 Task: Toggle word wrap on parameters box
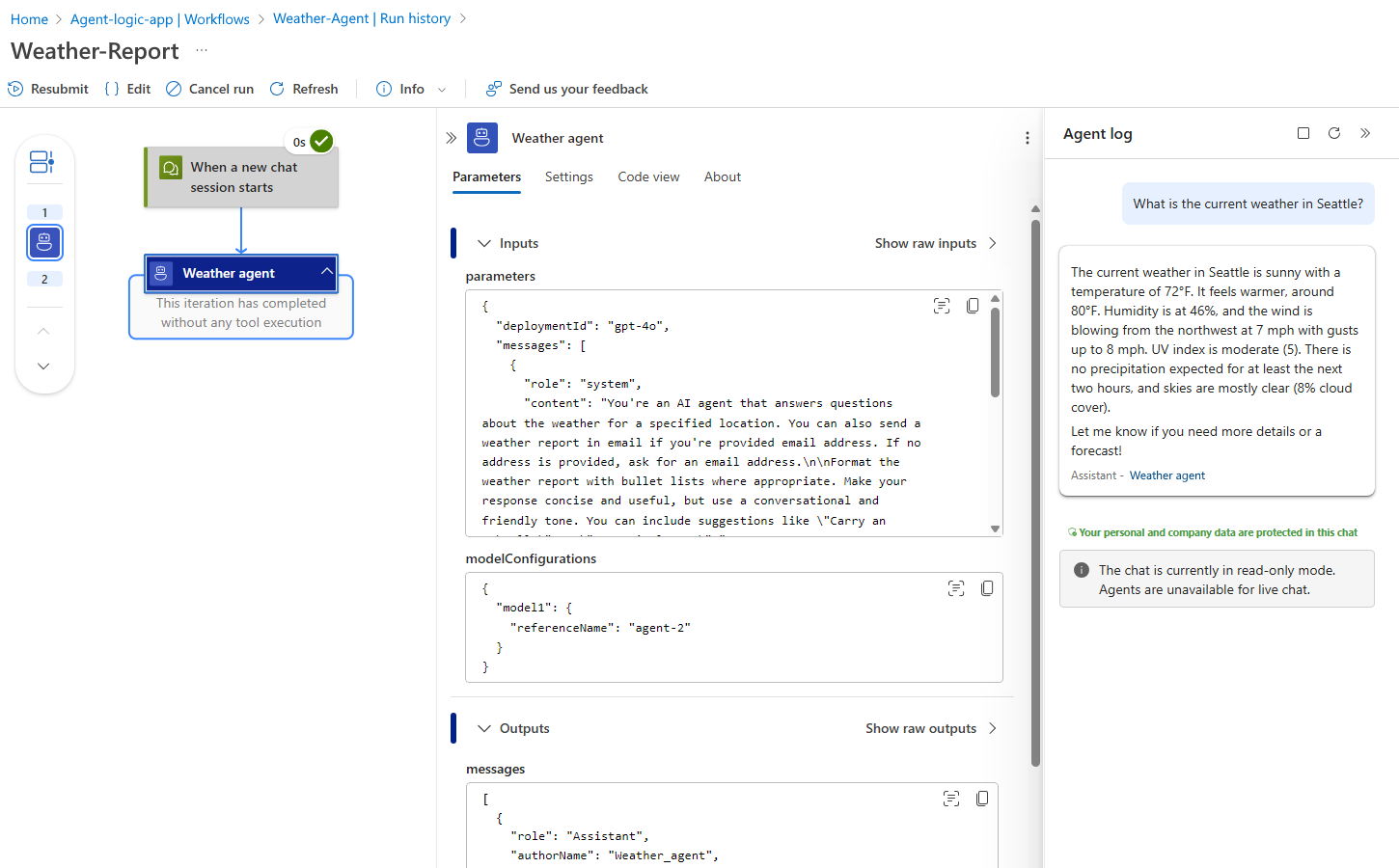point(942,306)
